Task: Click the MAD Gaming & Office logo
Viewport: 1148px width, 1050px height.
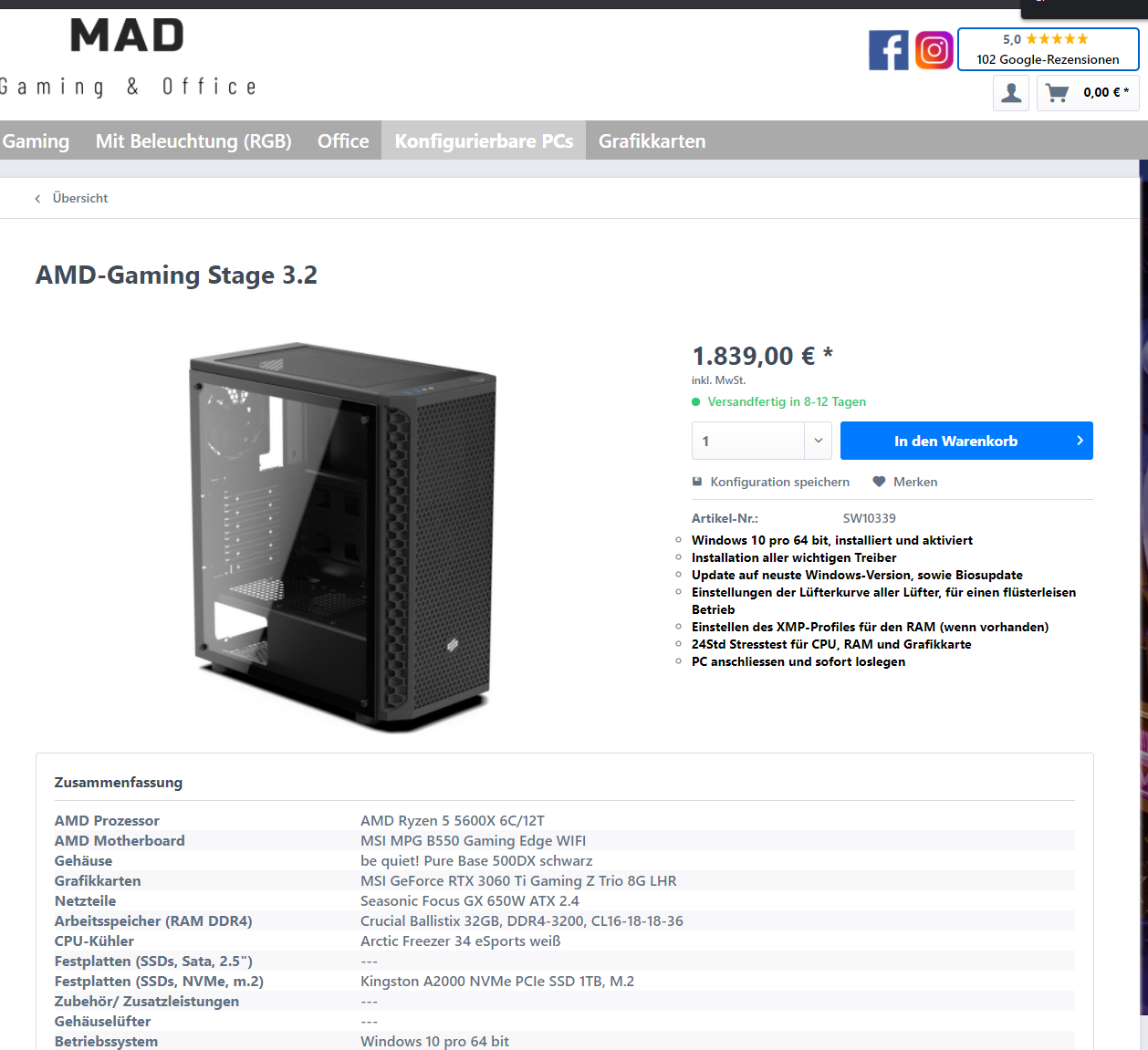Action: coord(128,57)
